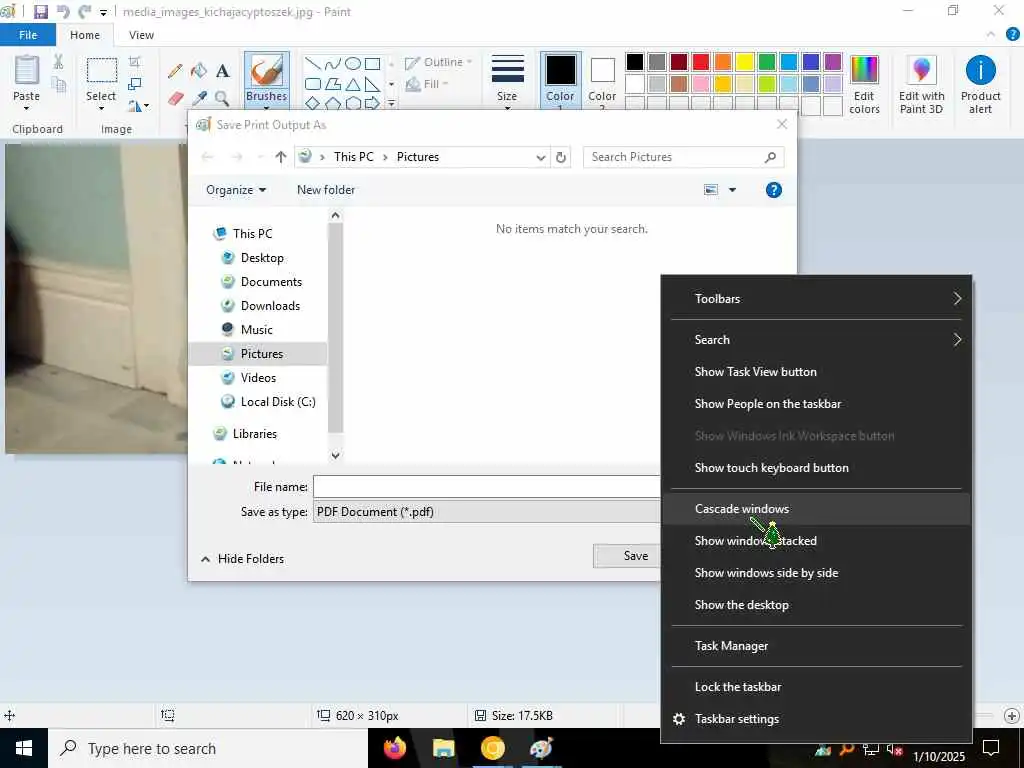Collapse folders with Hide Folders

click(x=242, y=558)
